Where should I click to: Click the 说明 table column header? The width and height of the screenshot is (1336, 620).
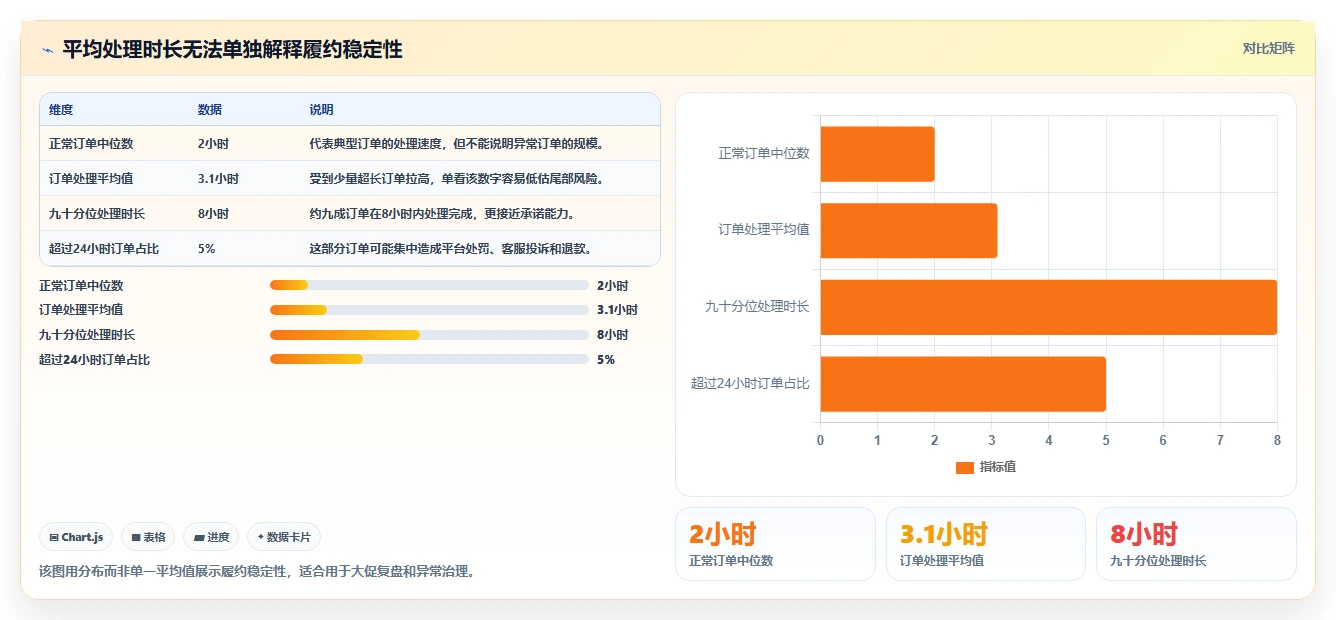click(x=321, y=109)
